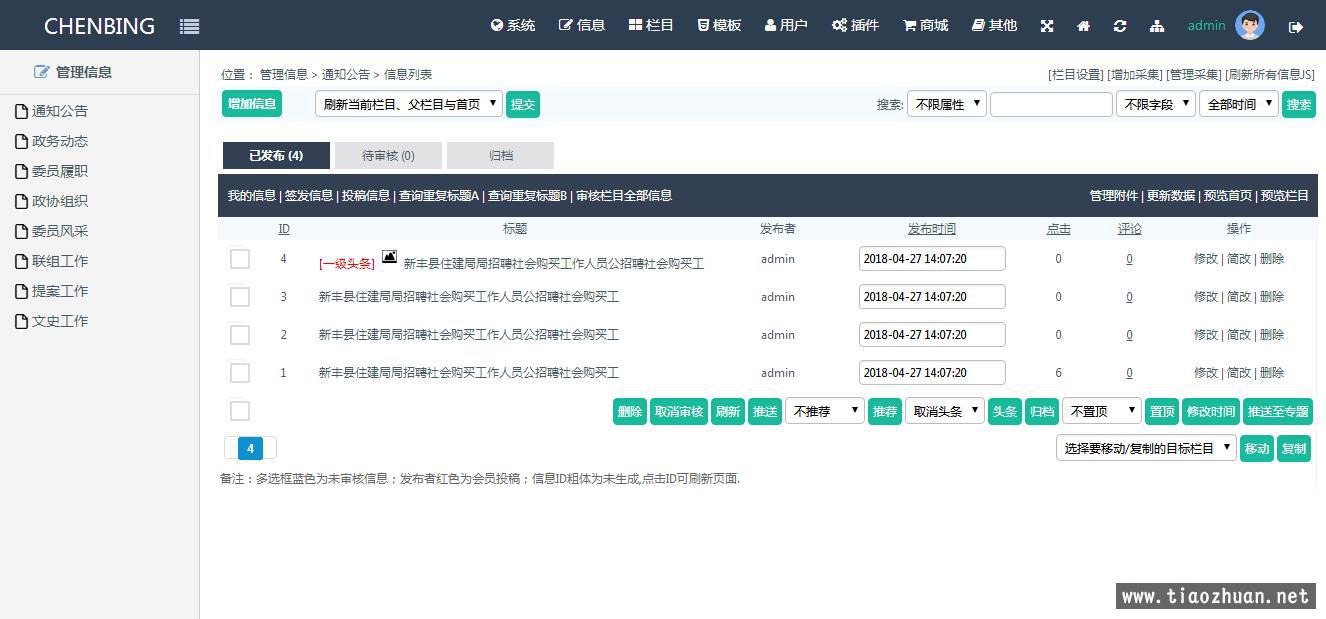The width and height of the screenshot is (1326, 619).
Task: Open the 不限属性 search dropdown
Action: click(946, 104)
